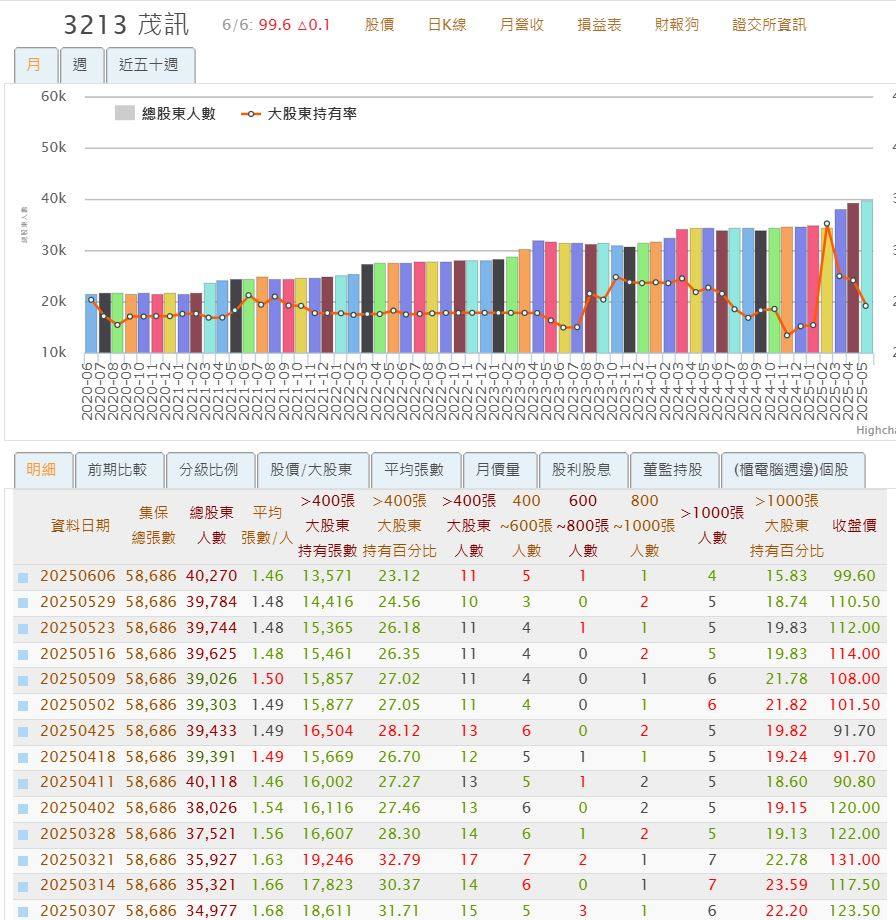Open the 證交所資訊 link
Screen dimensions: 896x920
pyautogui.click(x=768, y=24)
